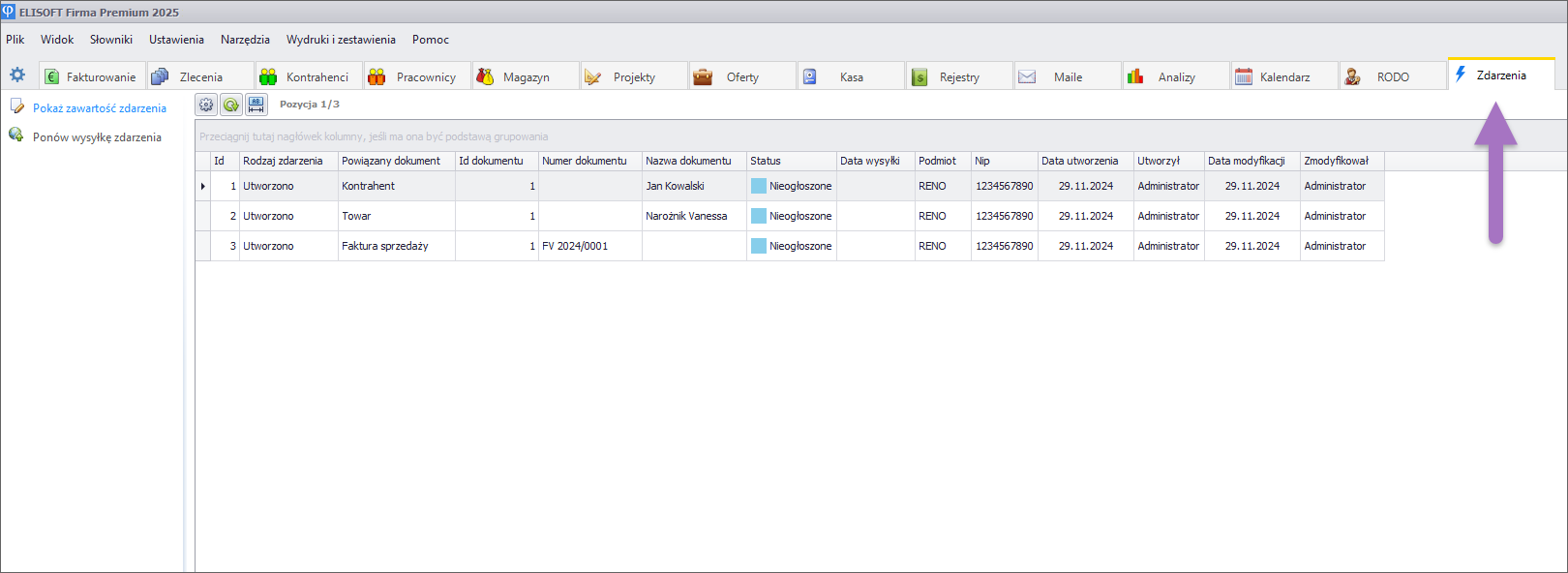
Task: Sort by the Data utworzenia column header
Action: point(1080,161)
